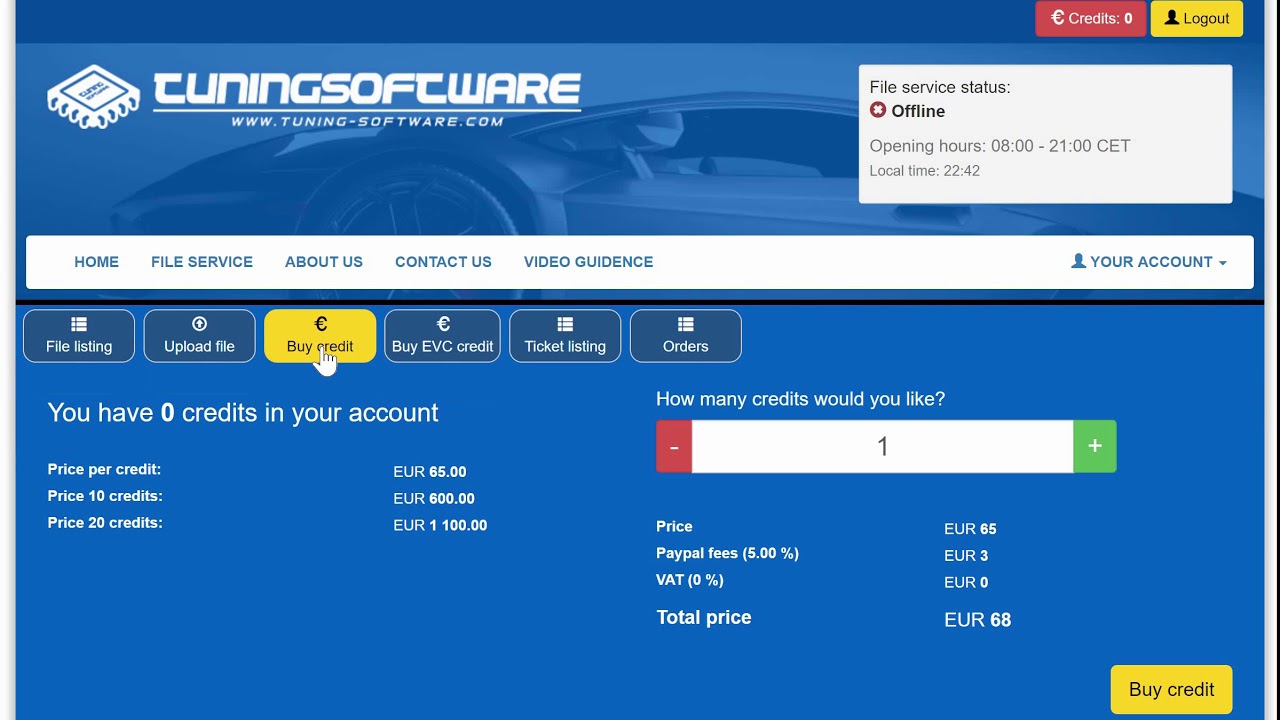
Task: Click the 'Price 10 credits:' label
Action: (x=105, y=496)
